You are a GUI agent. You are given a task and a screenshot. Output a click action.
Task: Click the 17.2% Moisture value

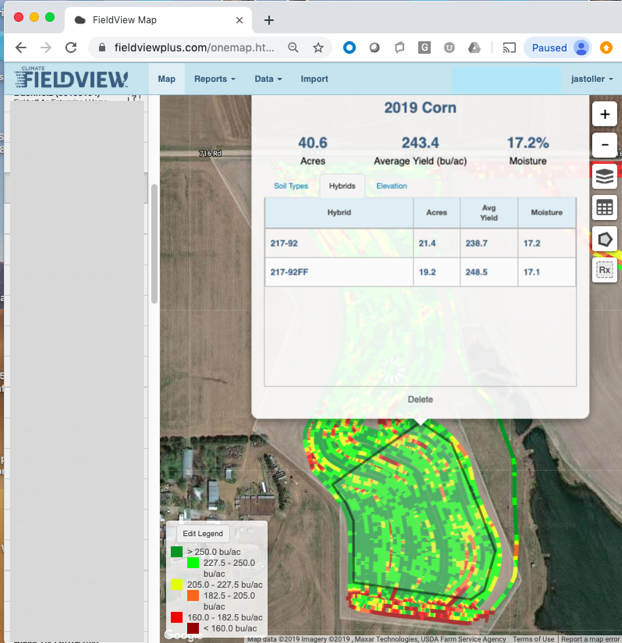click(528, 143)
